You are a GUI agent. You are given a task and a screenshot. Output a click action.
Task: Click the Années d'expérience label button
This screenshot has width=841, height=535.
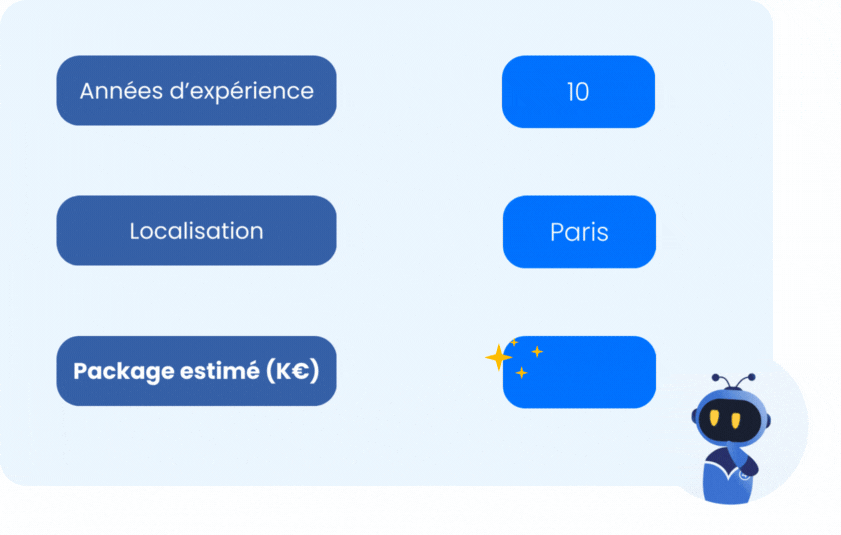click(196, 91)
